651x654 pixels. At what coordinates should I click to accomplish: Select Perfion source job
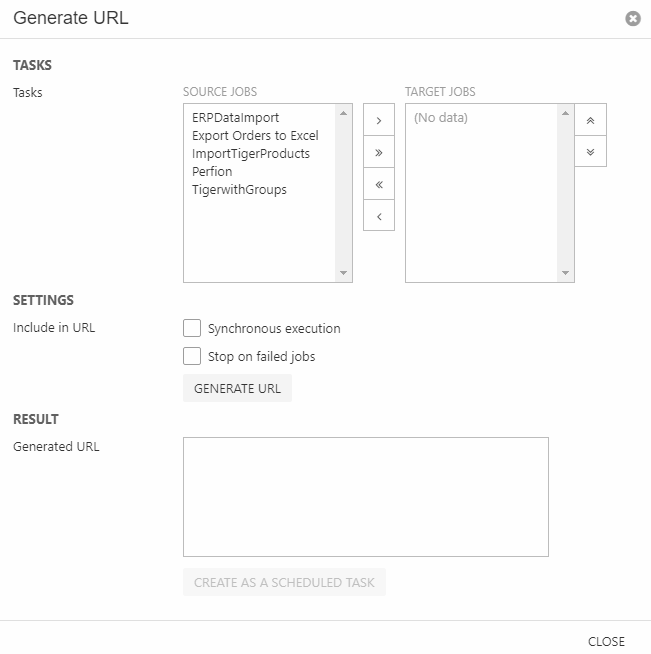tap(212, 172)
